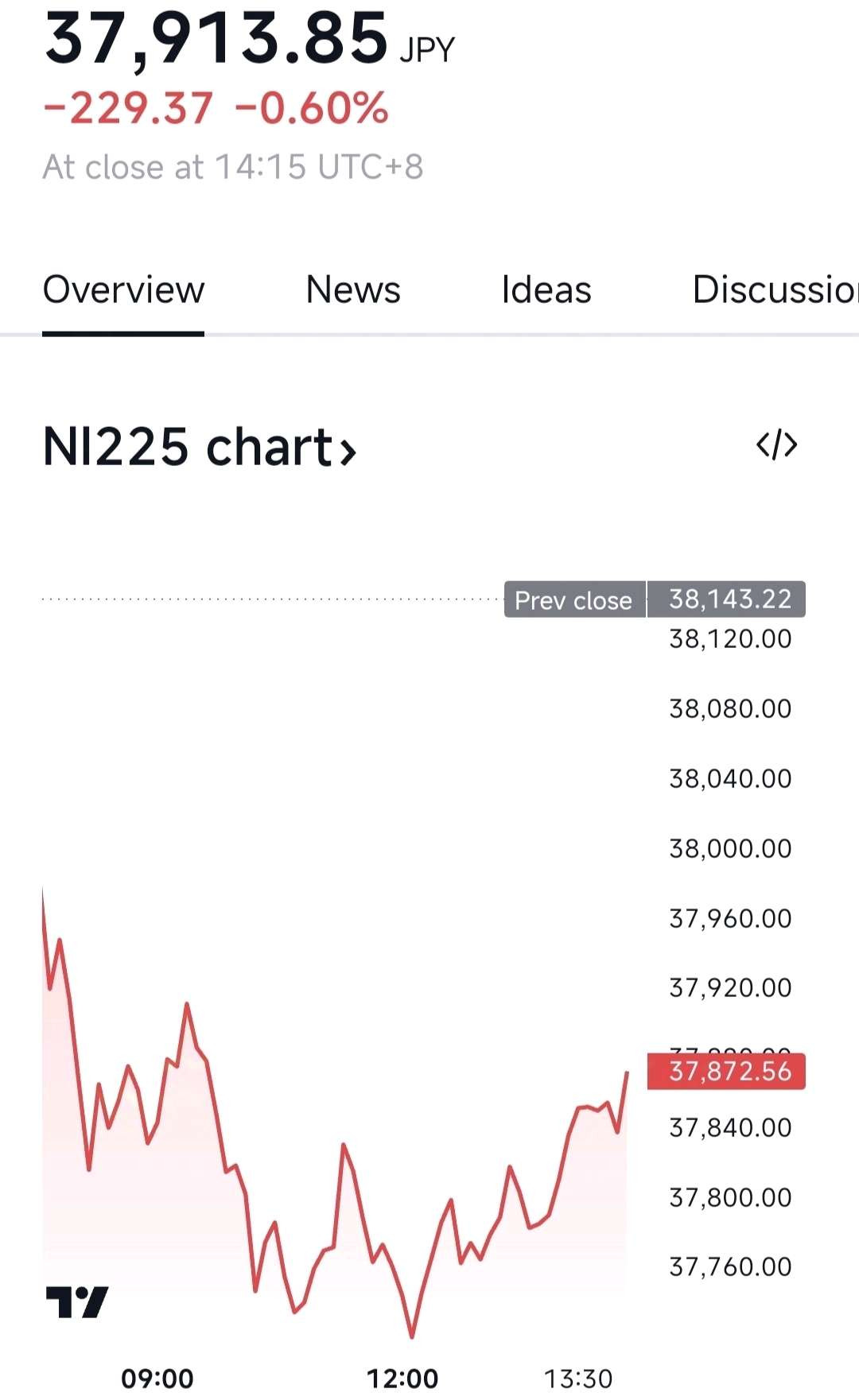
Task: Click the 13:30 time axis label
Action: coord(578,1378)
